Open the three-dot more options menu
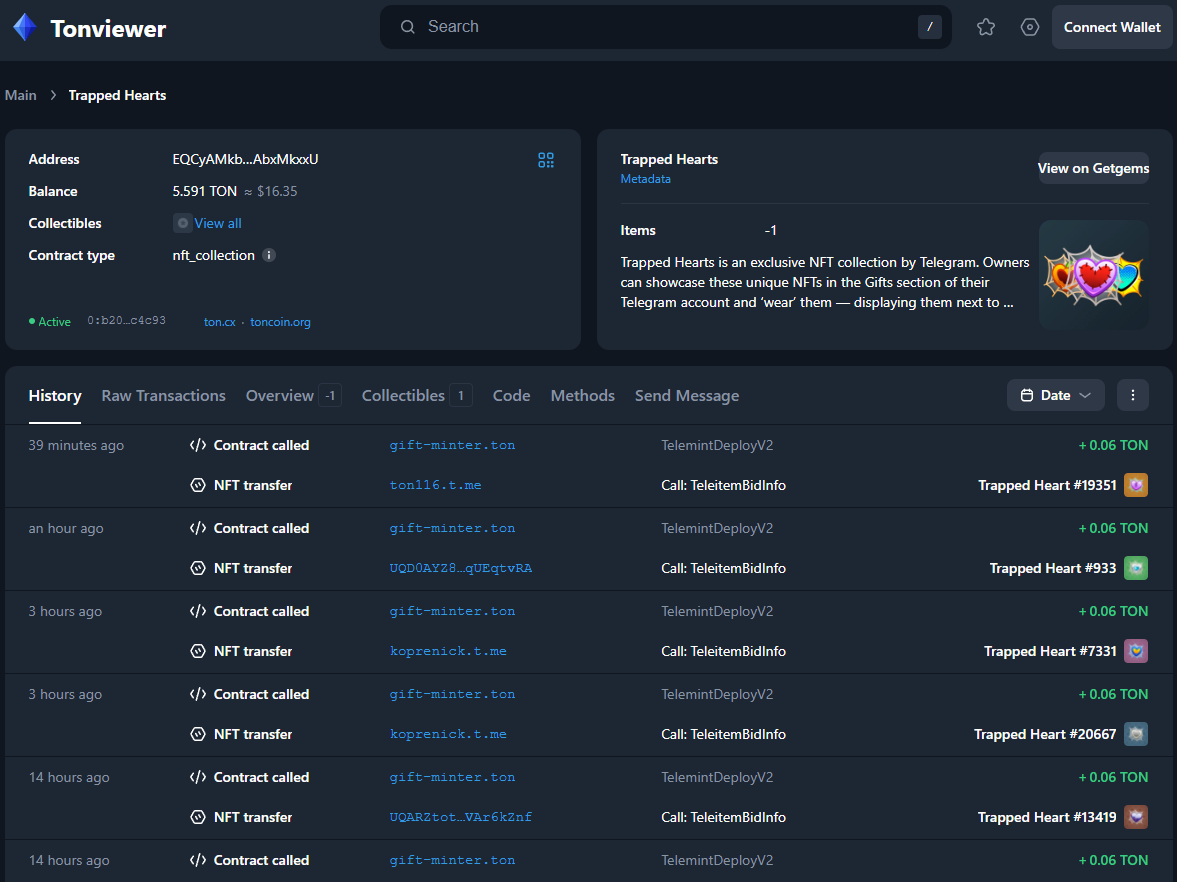This screenshot has width=1177, height=882. tap(1133, 395)
